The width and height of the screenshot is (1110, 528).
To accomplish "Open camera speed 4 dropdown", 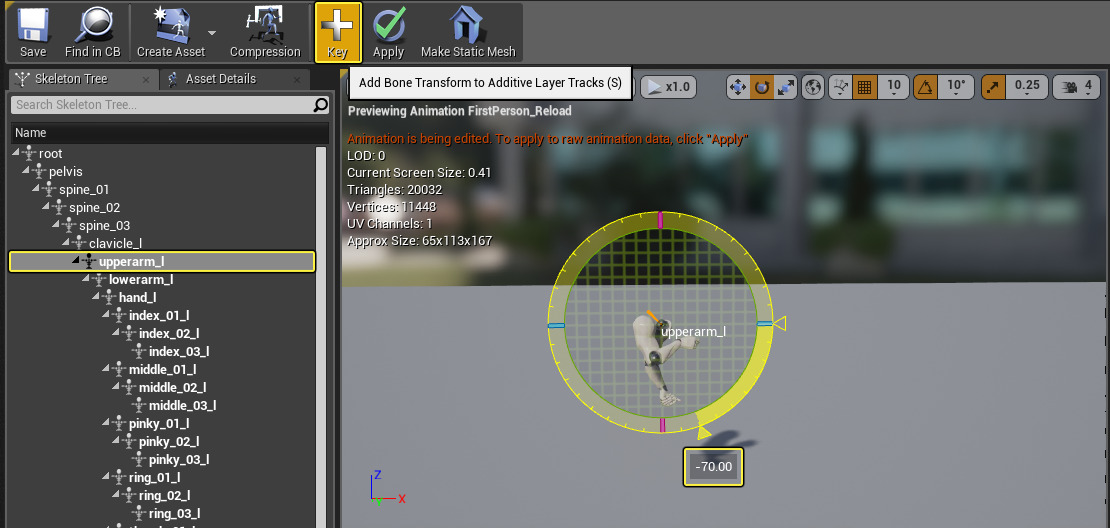I will click(1090, 87).
